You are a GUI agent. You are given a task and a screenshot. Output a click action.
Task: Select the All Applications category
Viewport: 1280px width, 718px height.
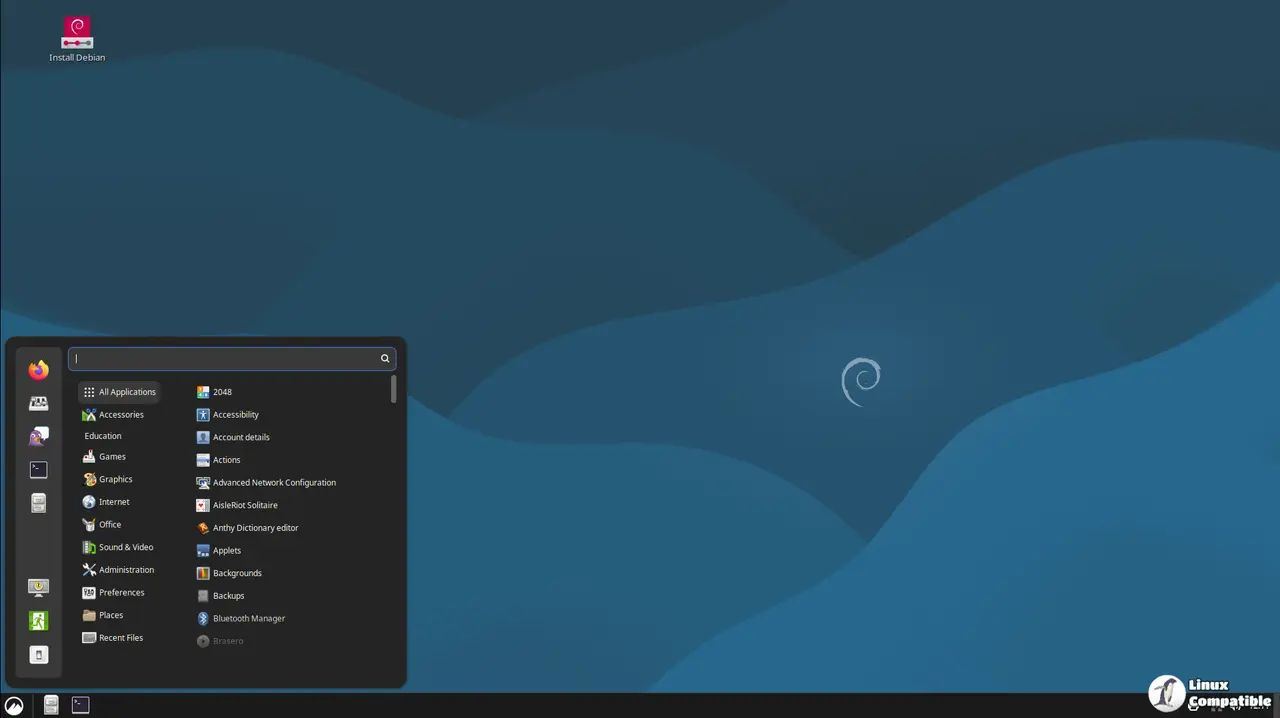pos(119,392)
